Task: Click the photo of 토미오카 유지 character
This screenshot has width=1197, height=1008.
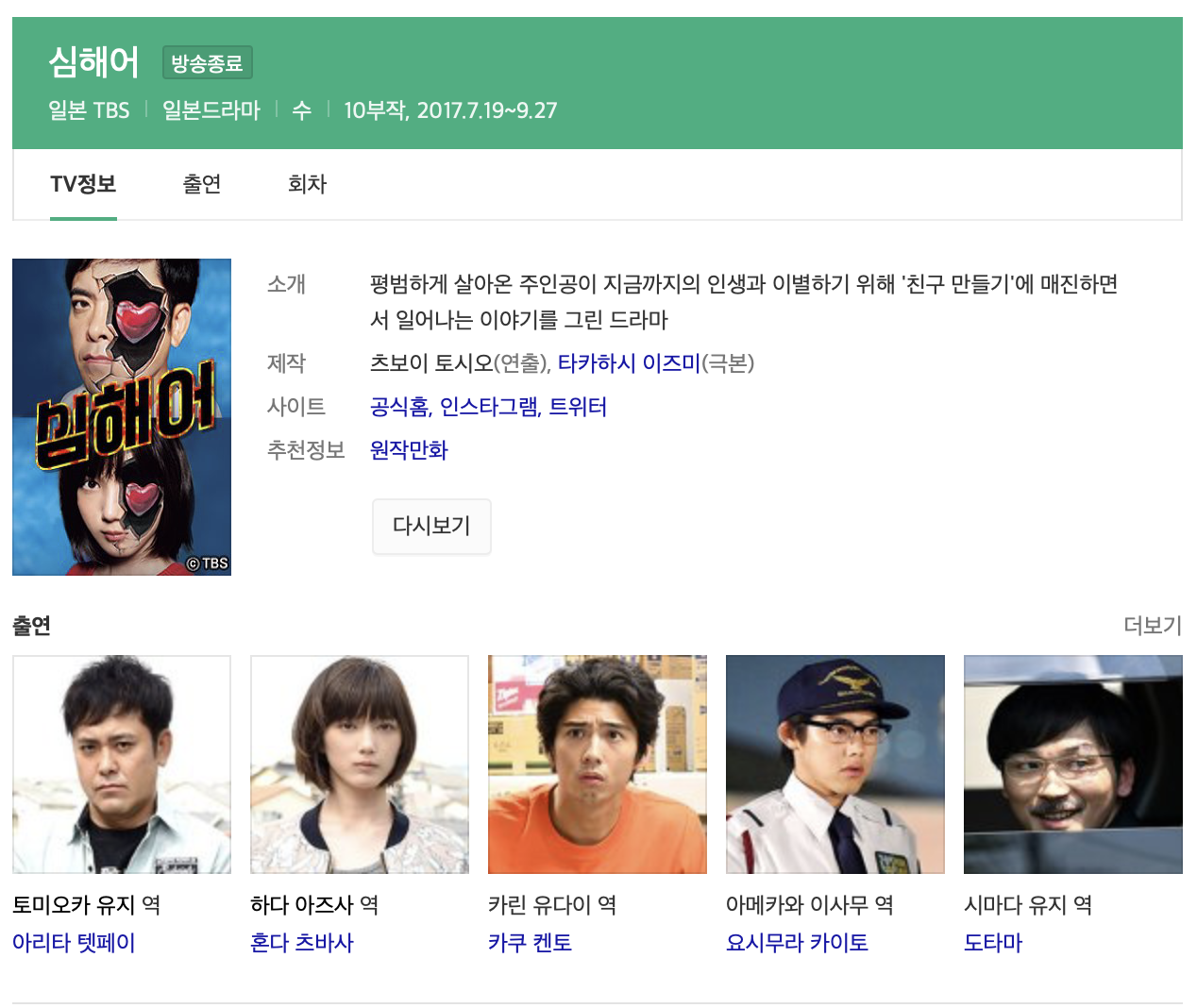Action: point(122,764)
